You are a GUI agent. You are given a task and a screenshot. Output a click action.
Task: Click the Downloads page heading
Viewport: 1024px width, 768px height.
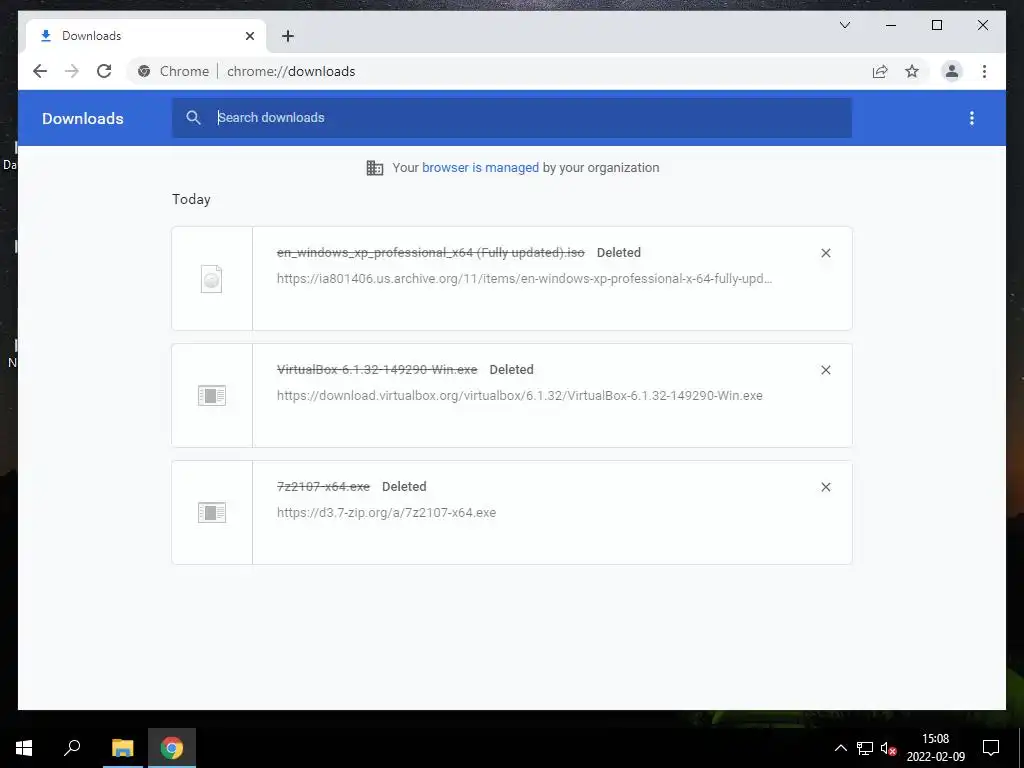click(x=83, y=119)
